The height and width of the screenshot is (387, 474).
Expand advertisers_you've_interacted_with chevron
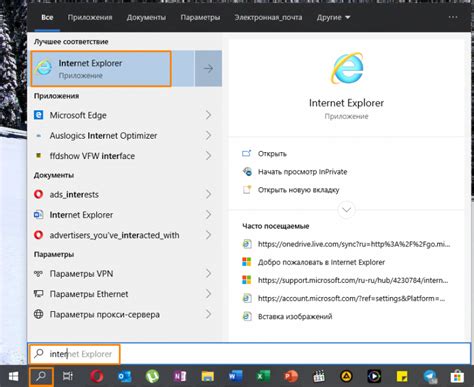tap(208, 235)
